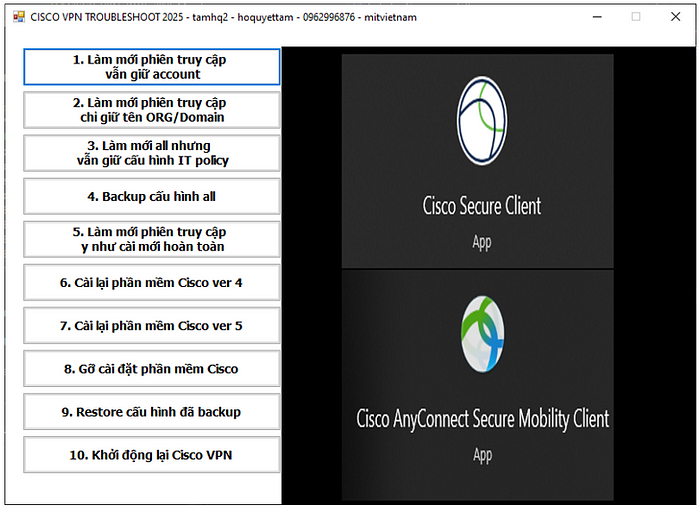Viewport: 700px width, 514px height.
Task: Click the 'Cisco Secure Client' label text
Action: click(482, 206)
